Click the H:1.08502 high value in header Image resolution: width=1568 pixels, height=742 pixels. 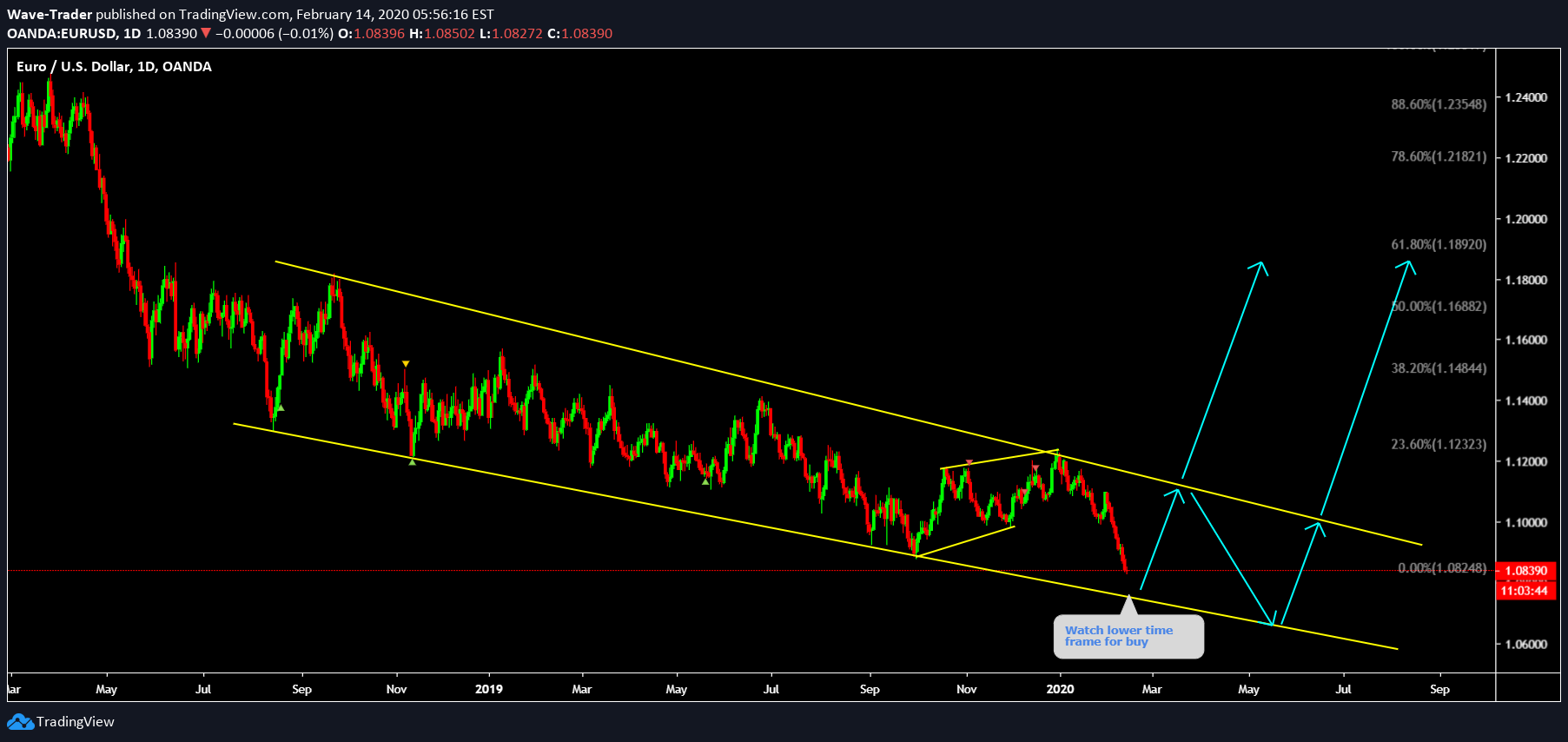tap(442, 33)
